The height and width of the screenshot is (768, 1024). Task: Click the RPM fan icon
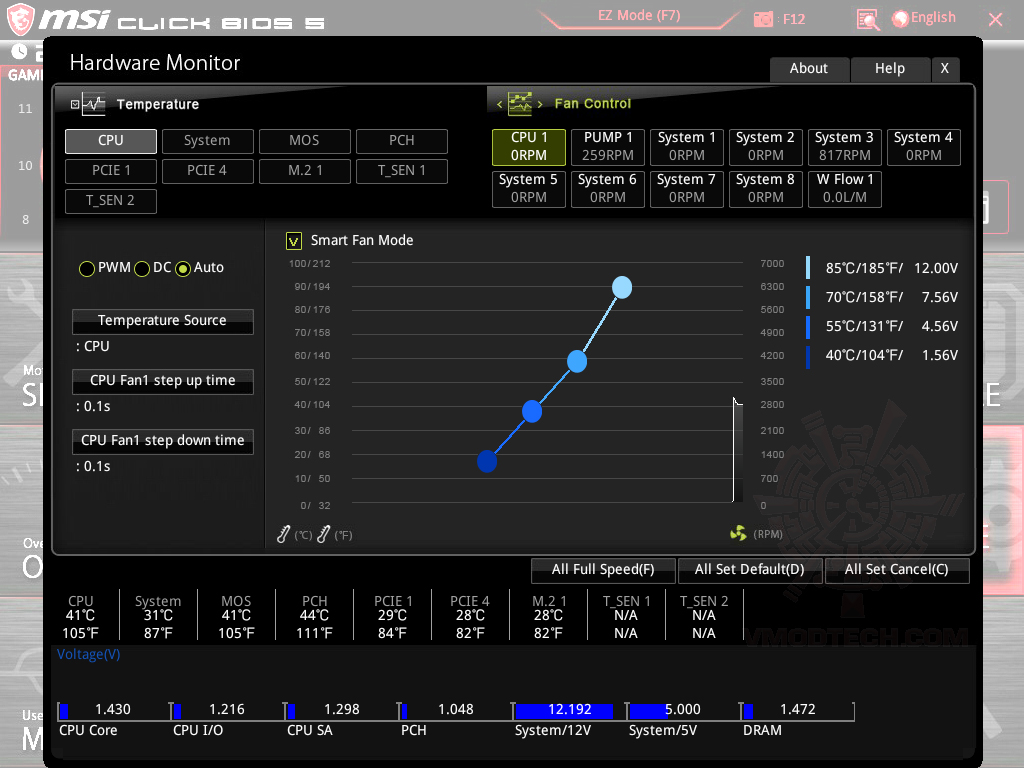[x=738, y=534]
